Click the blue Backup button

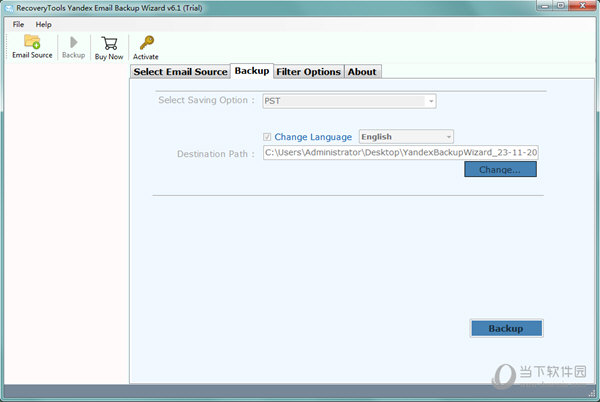coord(506,328)
